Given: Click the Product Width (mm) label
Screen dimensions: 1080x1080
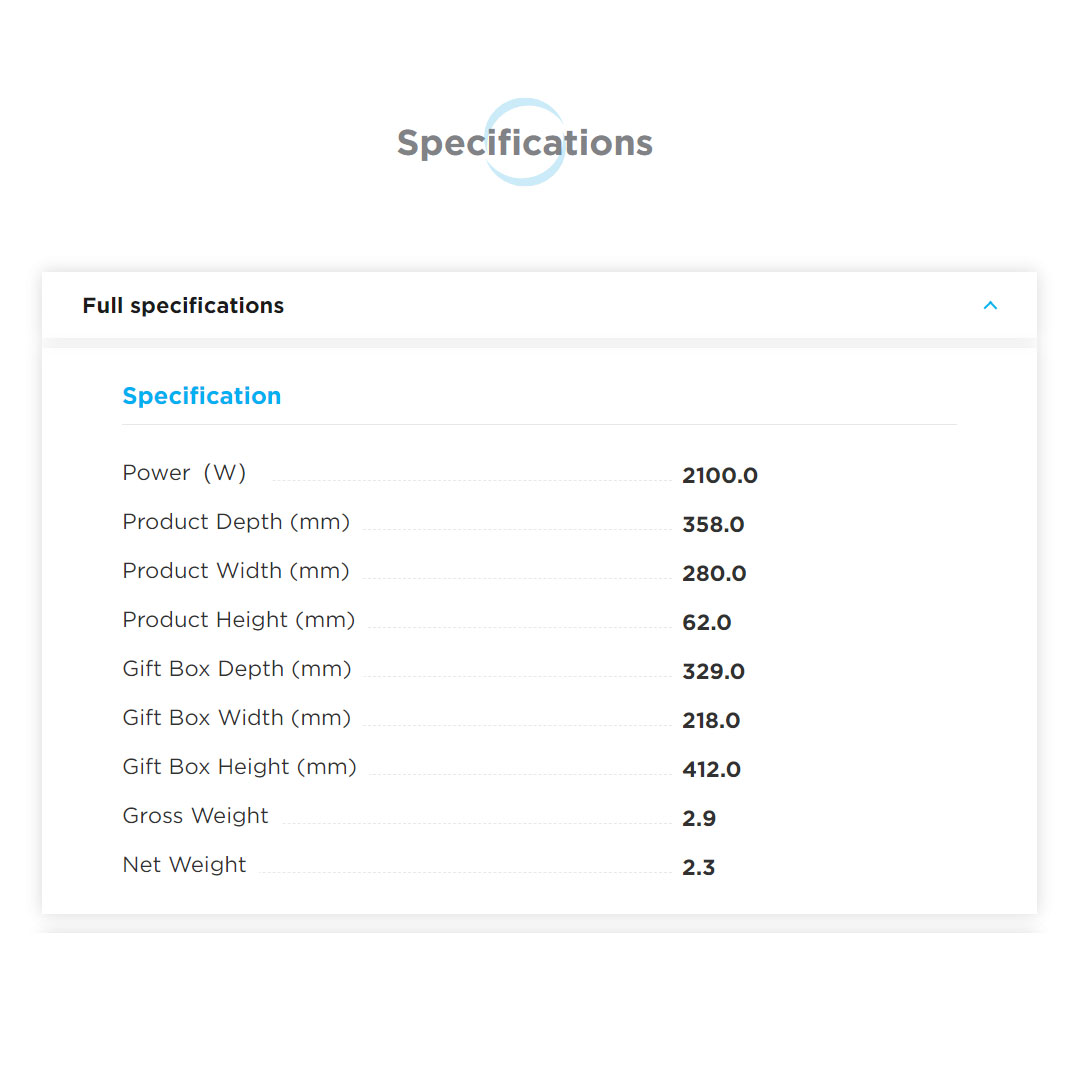Looking at the screenshot, I should [236, 571].
